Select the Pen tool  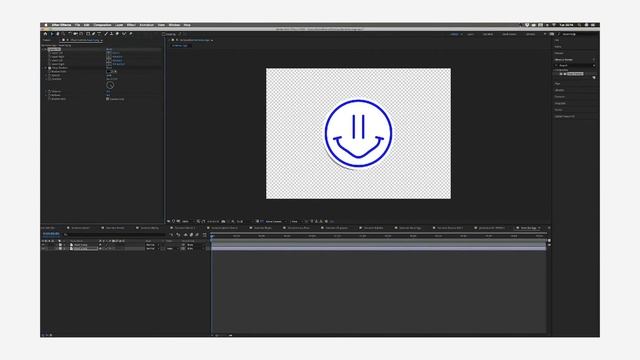pos(93,34)
